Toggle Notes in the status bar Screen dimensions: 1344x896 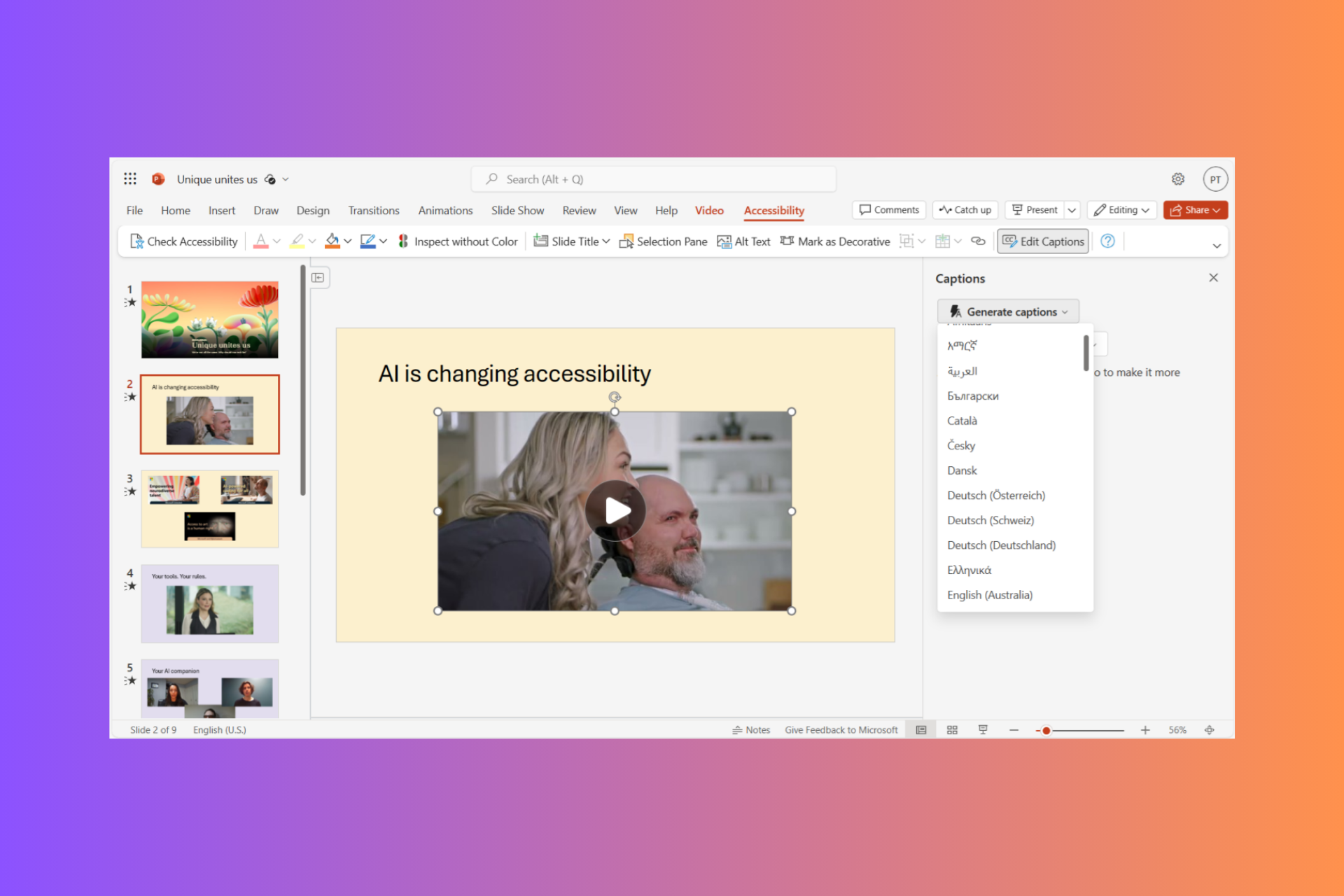point(751,730)
